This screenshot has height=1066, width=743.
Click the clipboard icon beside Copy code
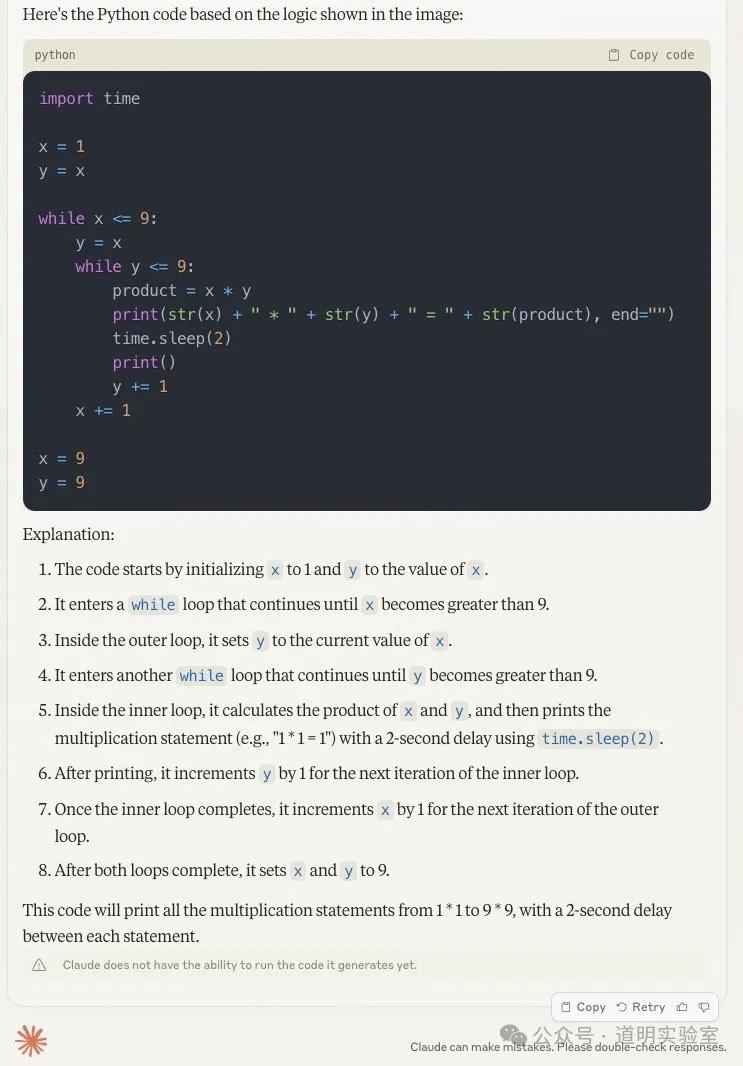614,55
